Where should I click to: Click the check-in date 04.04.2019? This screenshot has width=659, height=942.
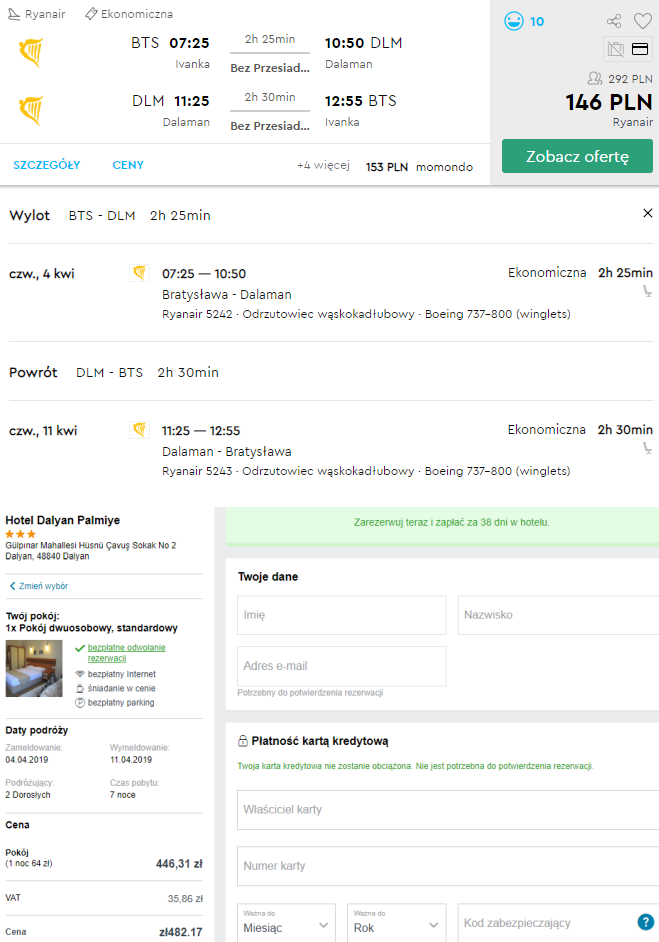(26, 760)
